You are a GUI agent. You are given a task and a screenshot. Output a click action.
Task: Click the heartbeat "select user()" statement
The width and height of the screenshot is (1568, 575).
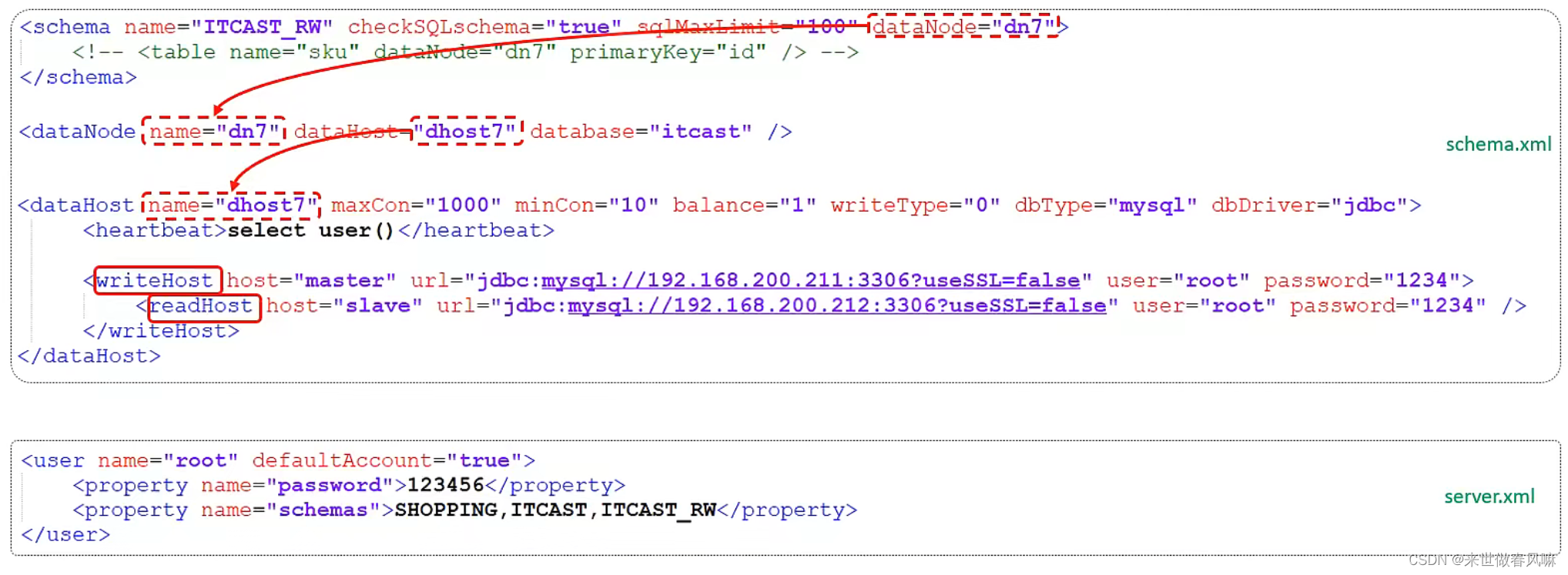click(311, 231)
